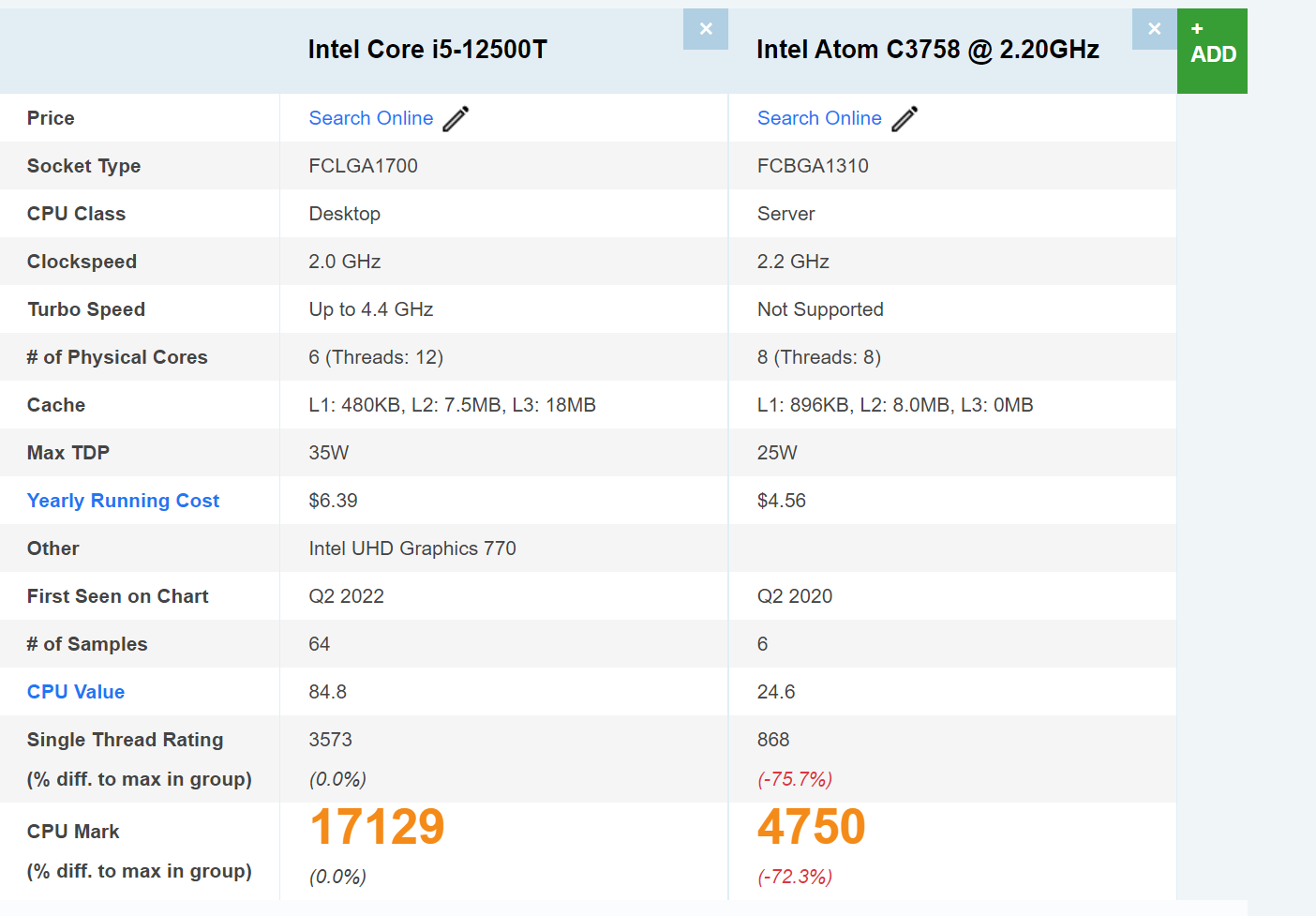This screenshot has height=916, width=1316.
Task: Click the Desktop CPU class value
Action: click(x=345, y=214)
